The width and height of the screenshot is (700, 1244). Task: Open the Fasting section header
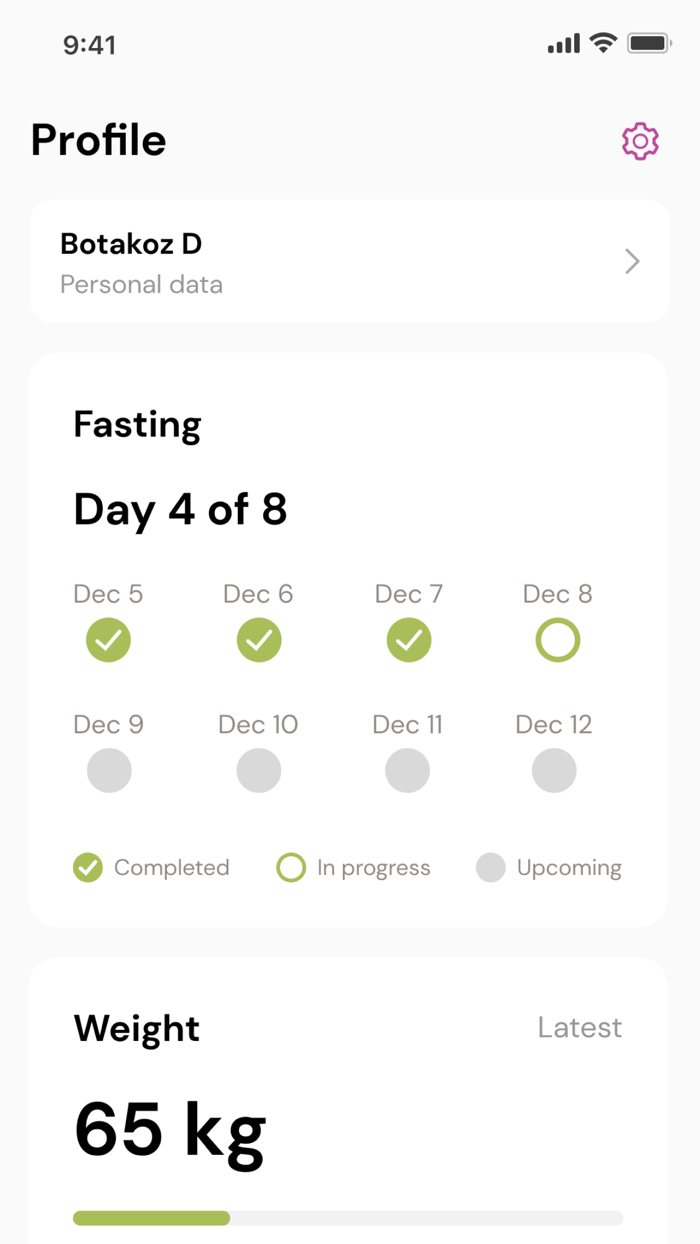tap(137, 424)
